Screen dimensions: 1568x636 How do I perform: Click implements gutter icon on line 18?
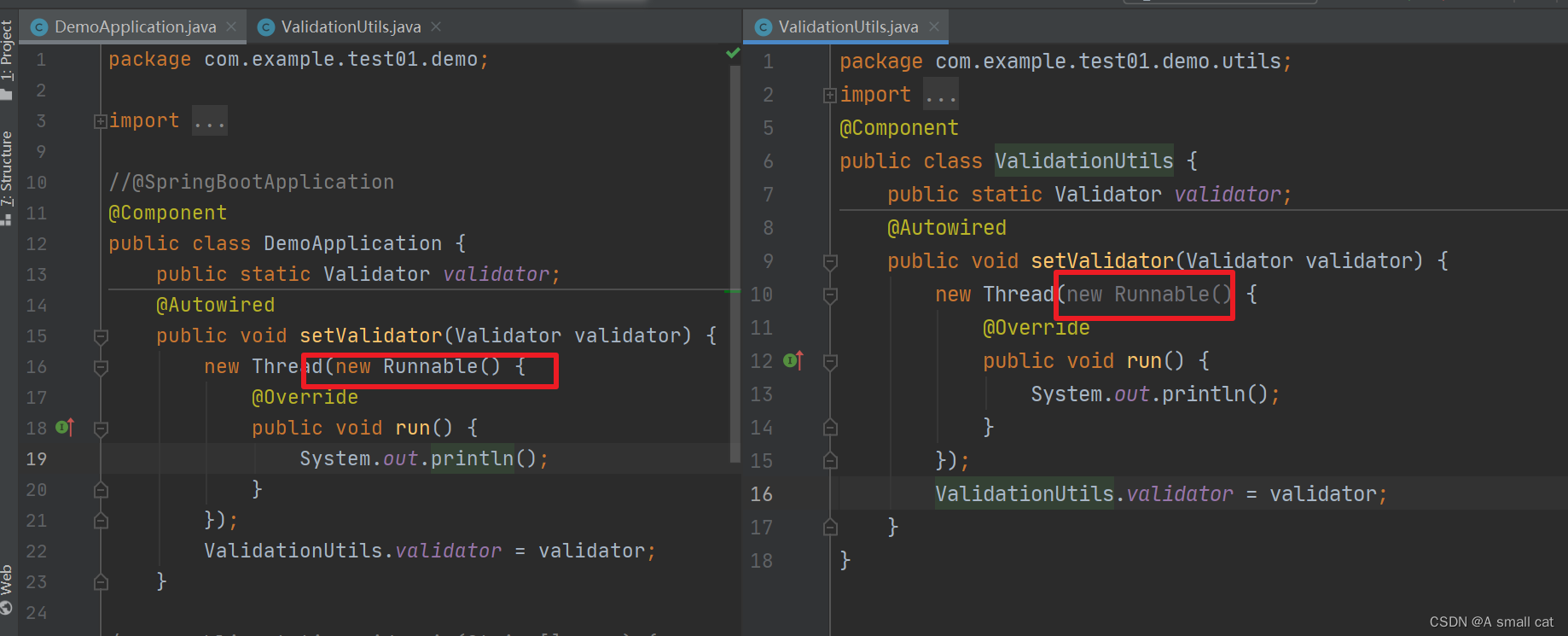65,427
